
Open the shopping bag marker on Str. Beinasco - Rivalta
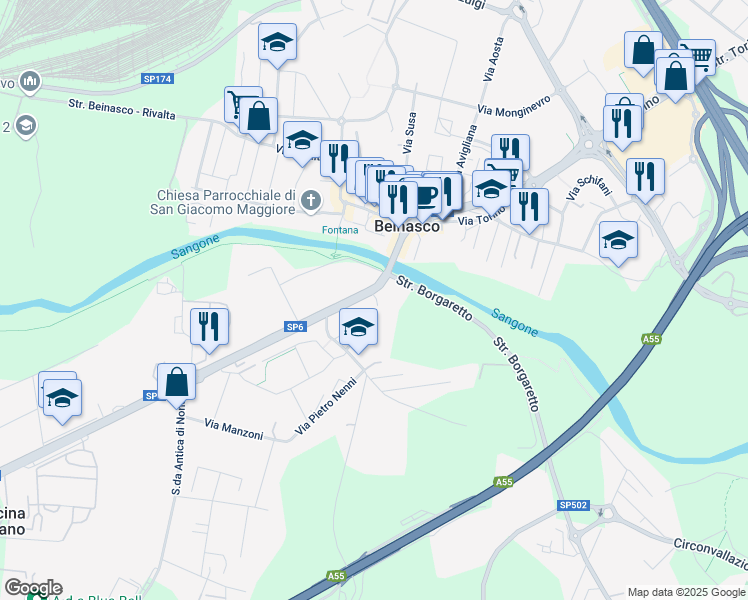tap(259, 119)
